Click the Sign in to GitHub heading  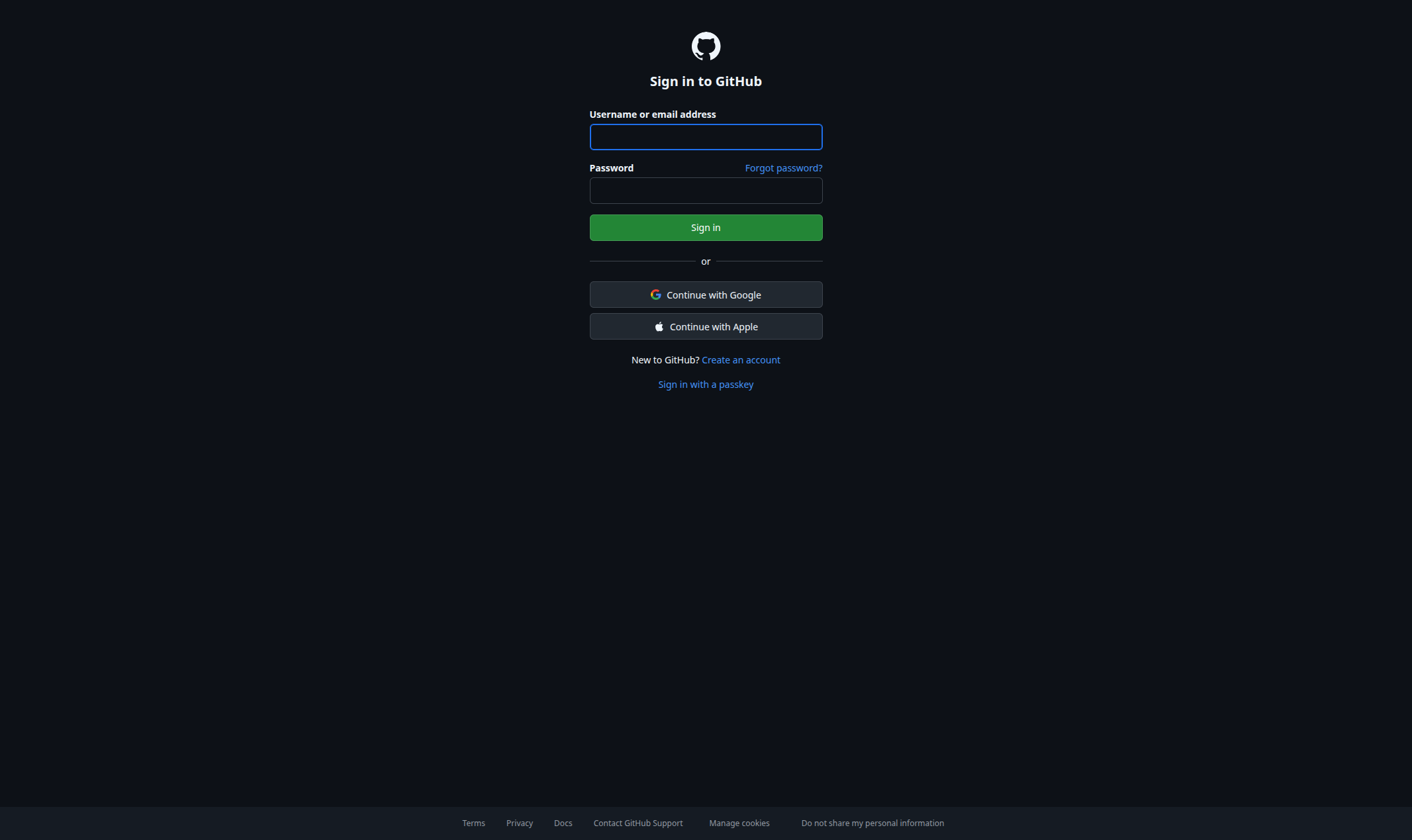706,81
